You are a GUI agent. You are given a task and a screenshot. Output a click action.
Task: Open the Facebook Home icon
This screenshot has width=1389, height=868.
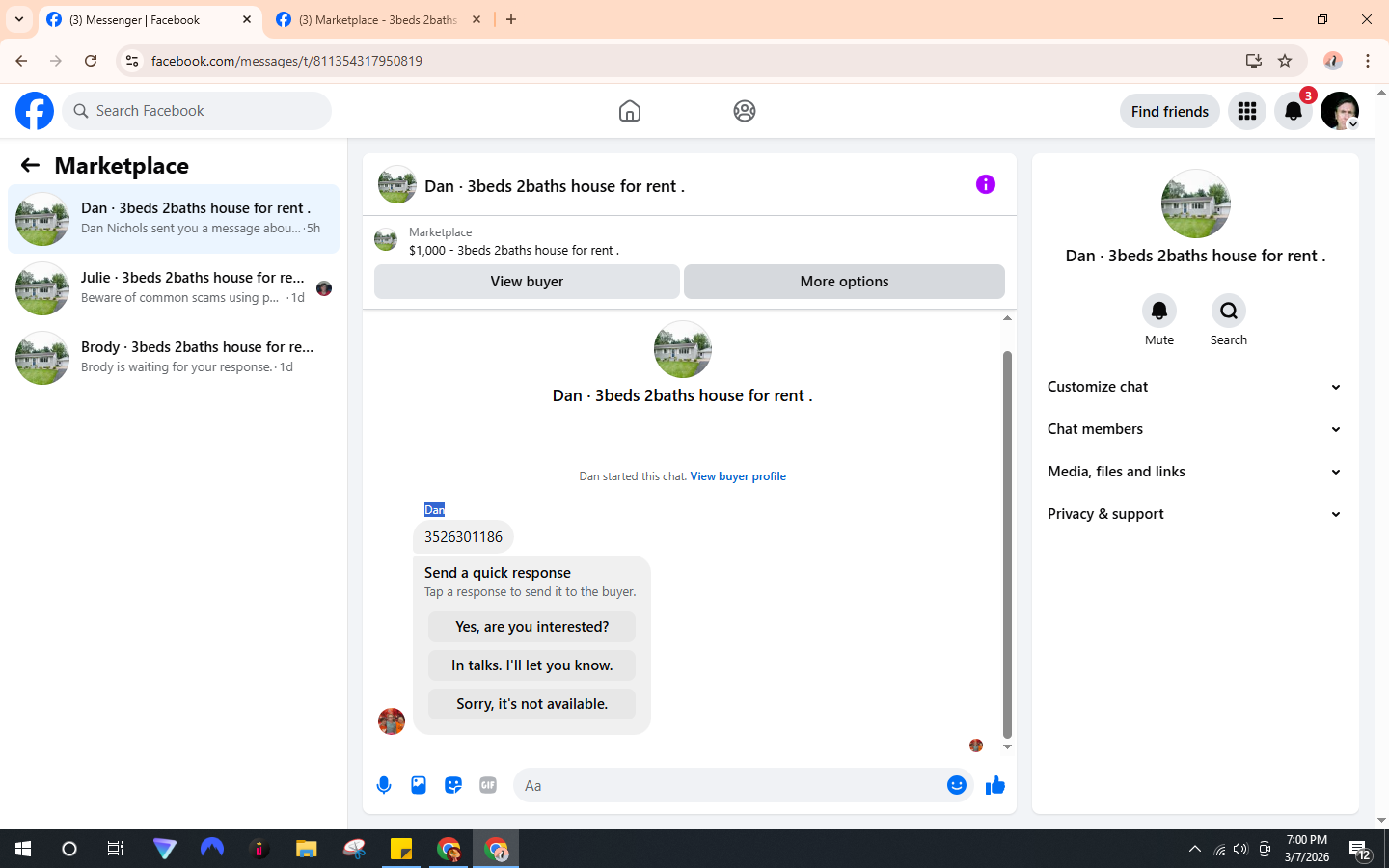630,111
